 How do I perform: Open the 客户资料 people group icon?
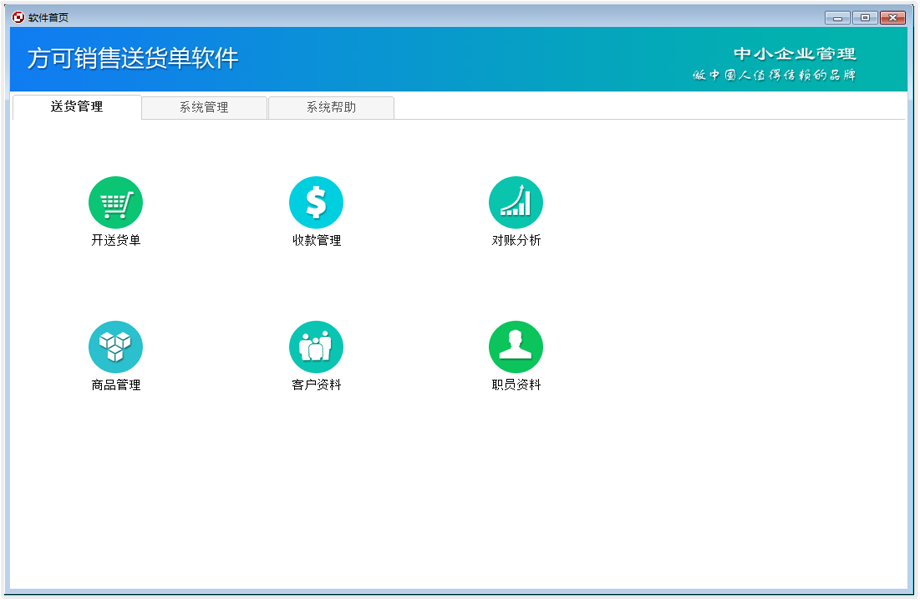tap(316, 345)
